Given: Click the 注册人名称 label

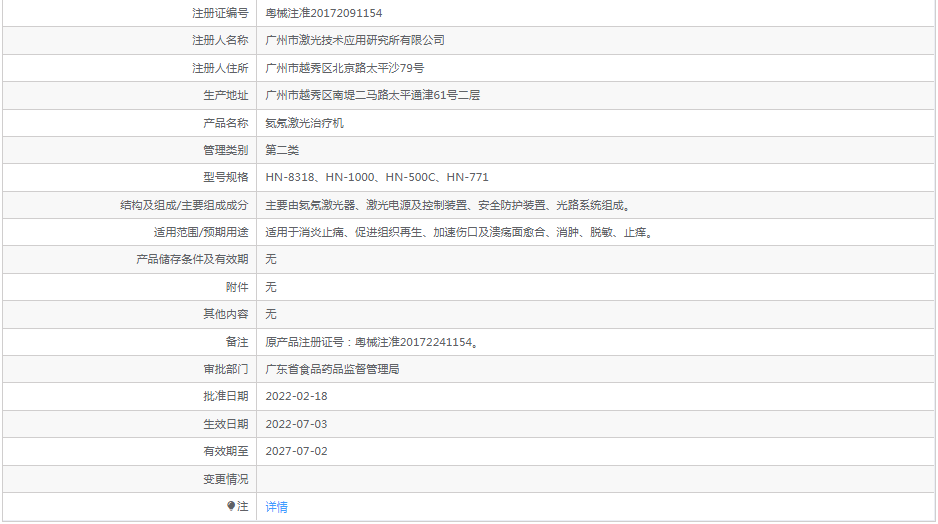Looking at the screenshot, I should point(220,40).
